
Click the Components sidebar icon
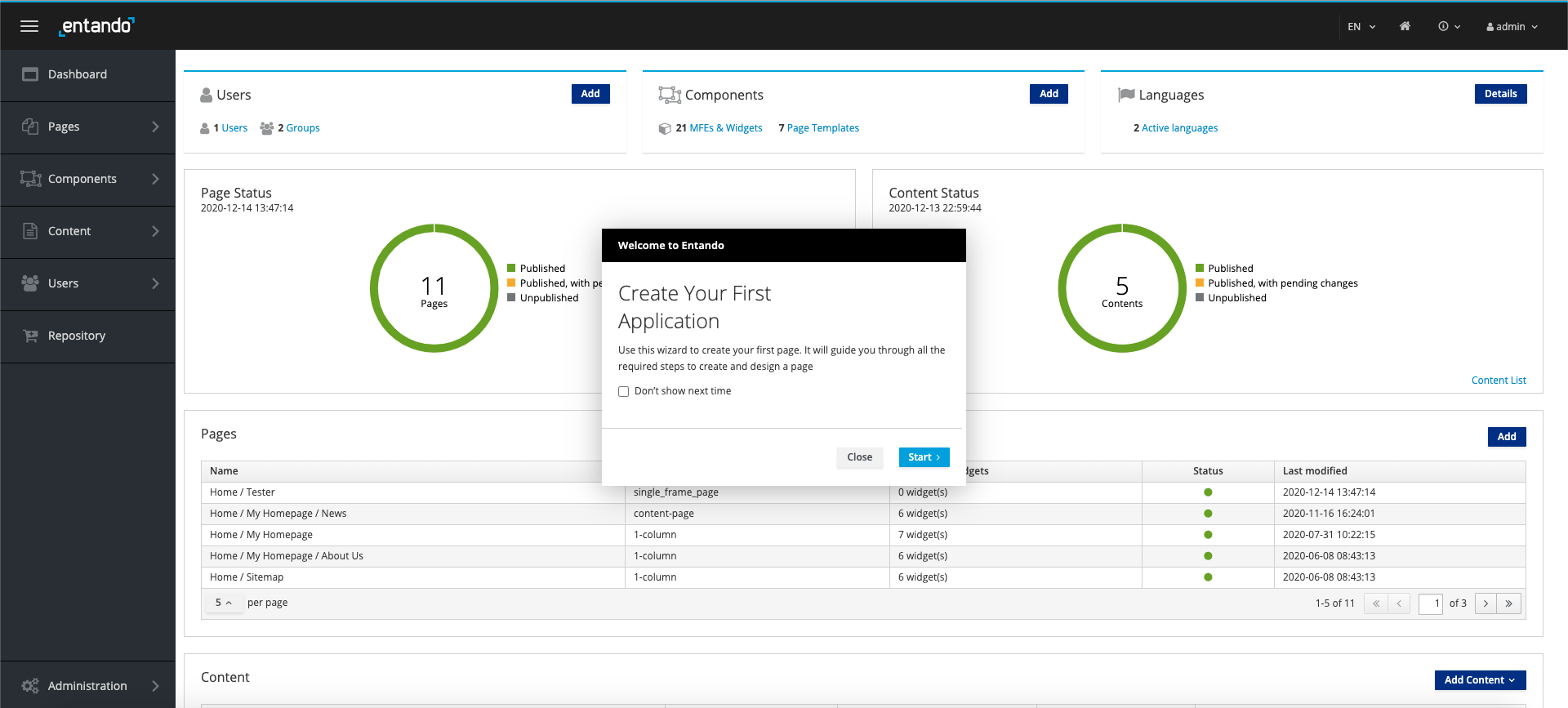(x=30, y=179)
